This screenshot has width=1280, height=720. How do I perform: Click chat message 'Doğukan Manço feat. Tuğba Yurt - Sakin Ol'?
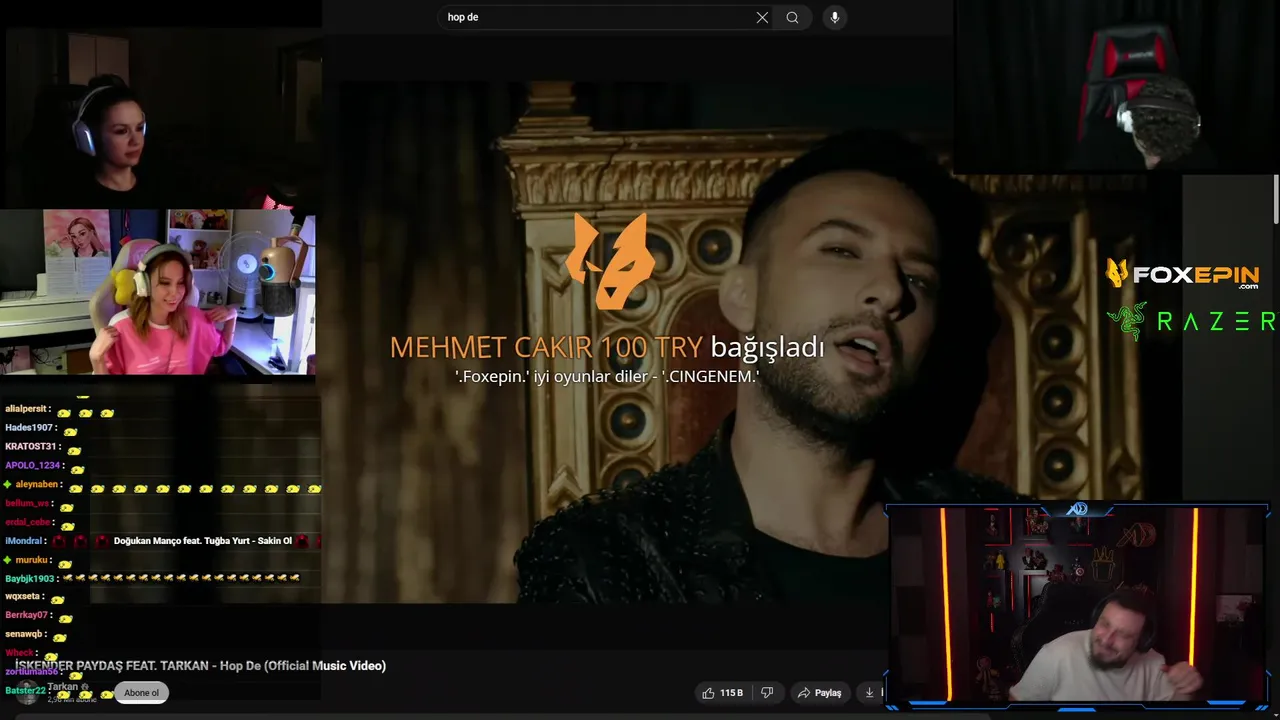(203, 541)
